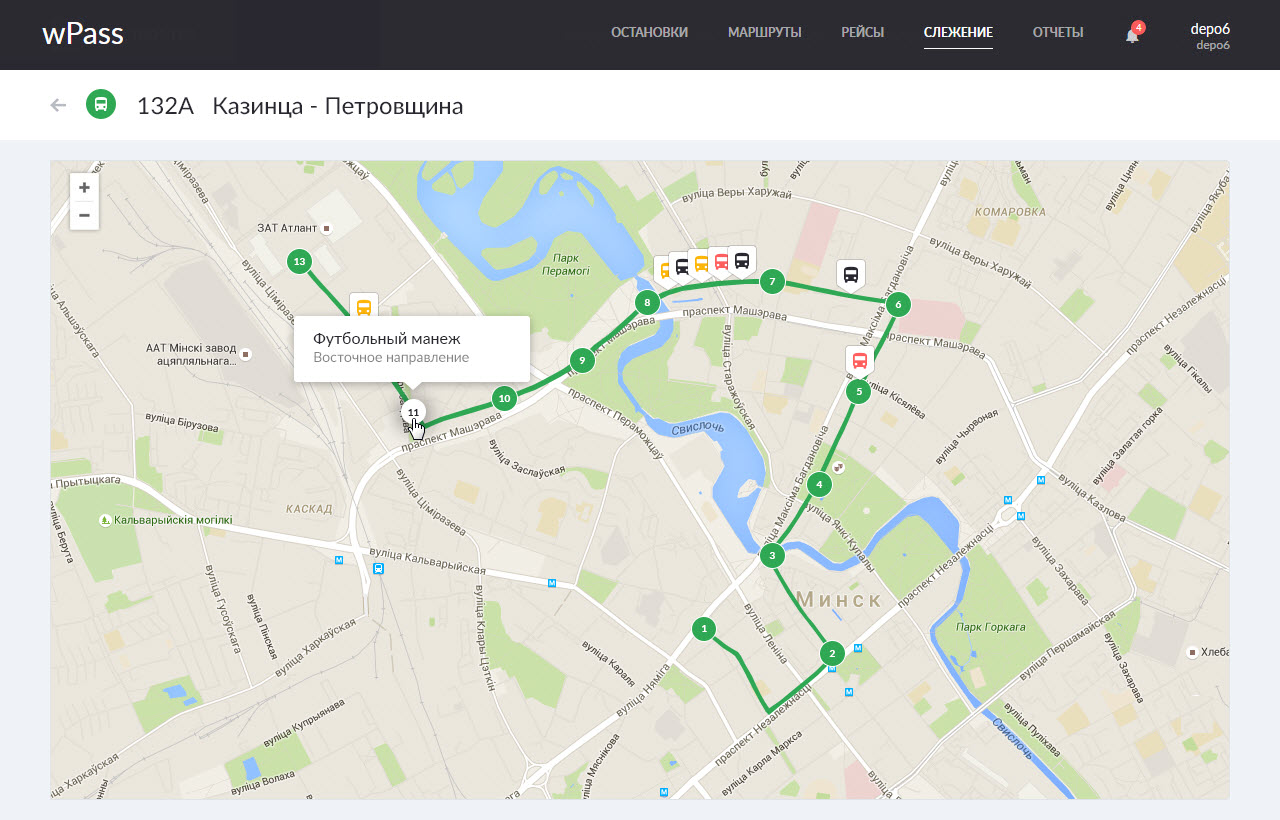
Task: Zoom in the map with plus button
Action: [x=84, y=188]
